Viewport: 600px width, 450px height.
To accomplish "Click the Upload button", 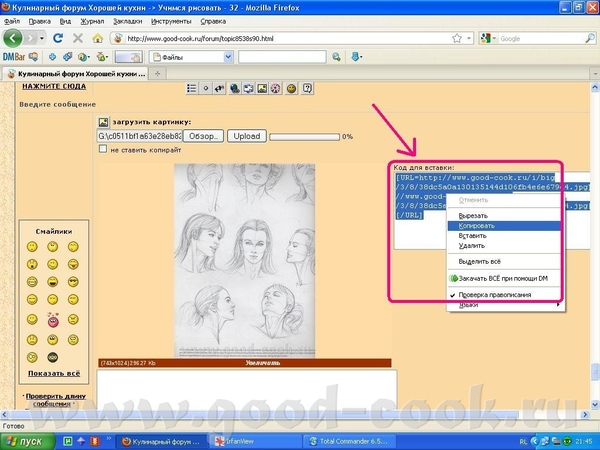I will (x=247, y=136).
